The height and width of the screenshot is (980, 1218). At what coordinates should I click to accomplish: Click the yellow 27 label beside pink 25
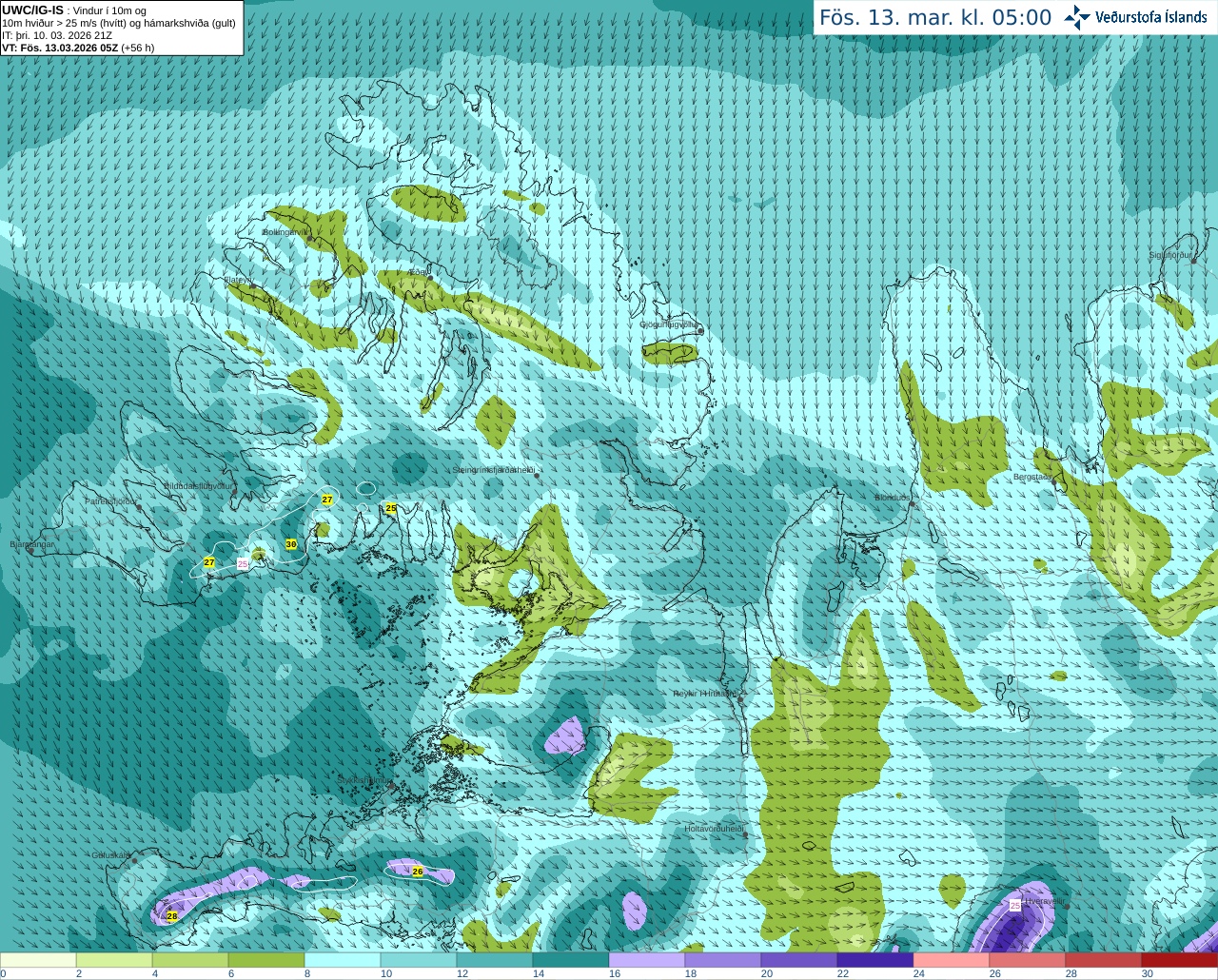click(x=209, y=563)
